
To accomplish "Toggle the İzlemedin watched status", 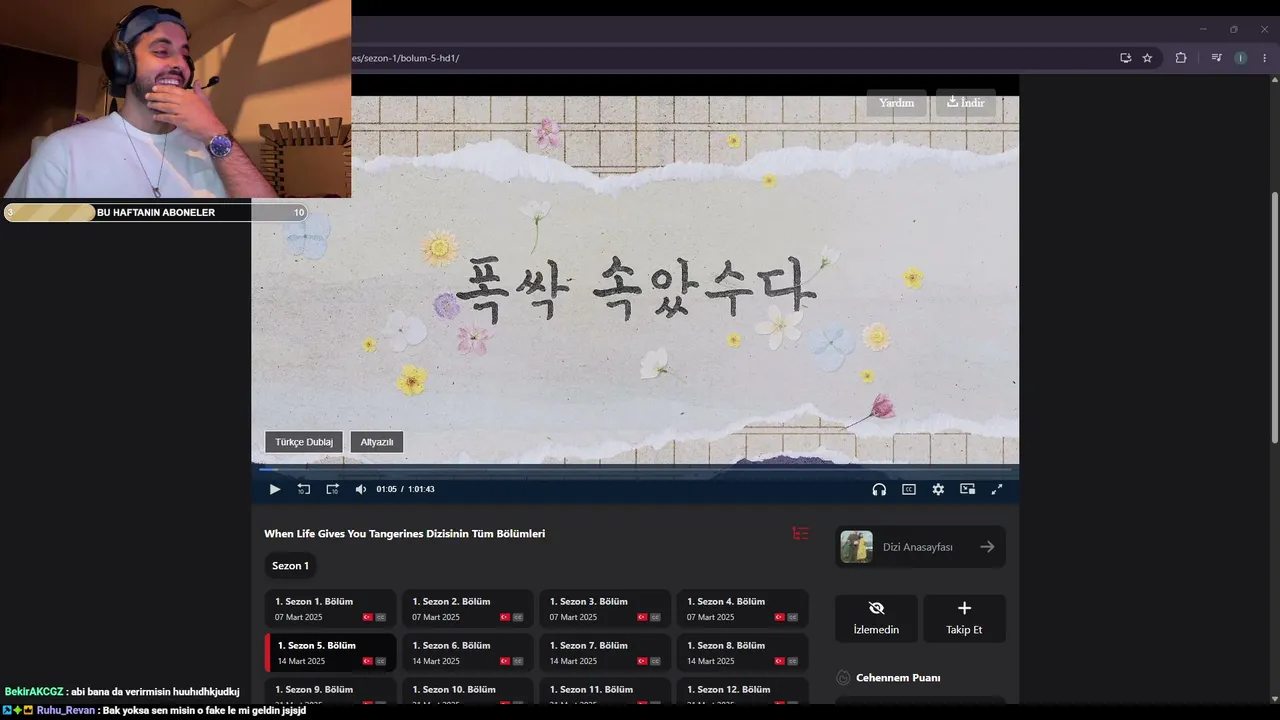I will [876, 618].
